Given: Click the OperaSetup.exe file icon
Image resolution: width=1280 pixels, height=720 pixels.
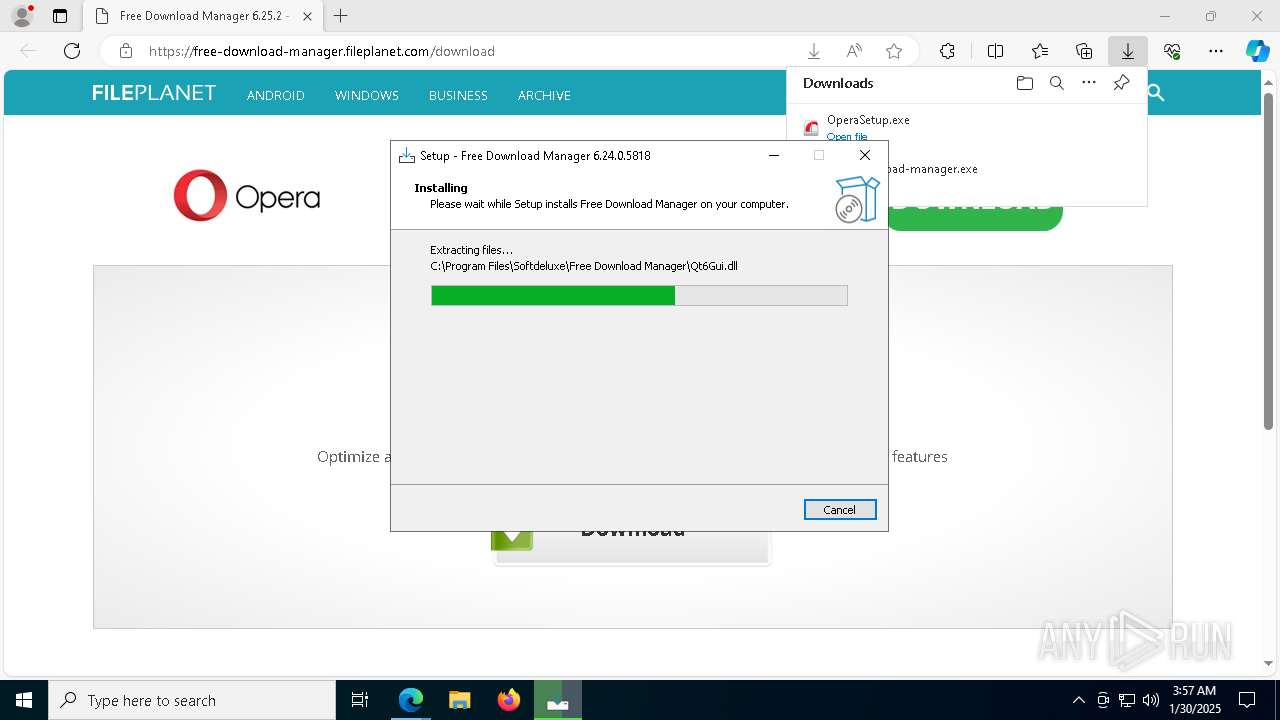Looking at the screenshot, I should coord(811,128).
